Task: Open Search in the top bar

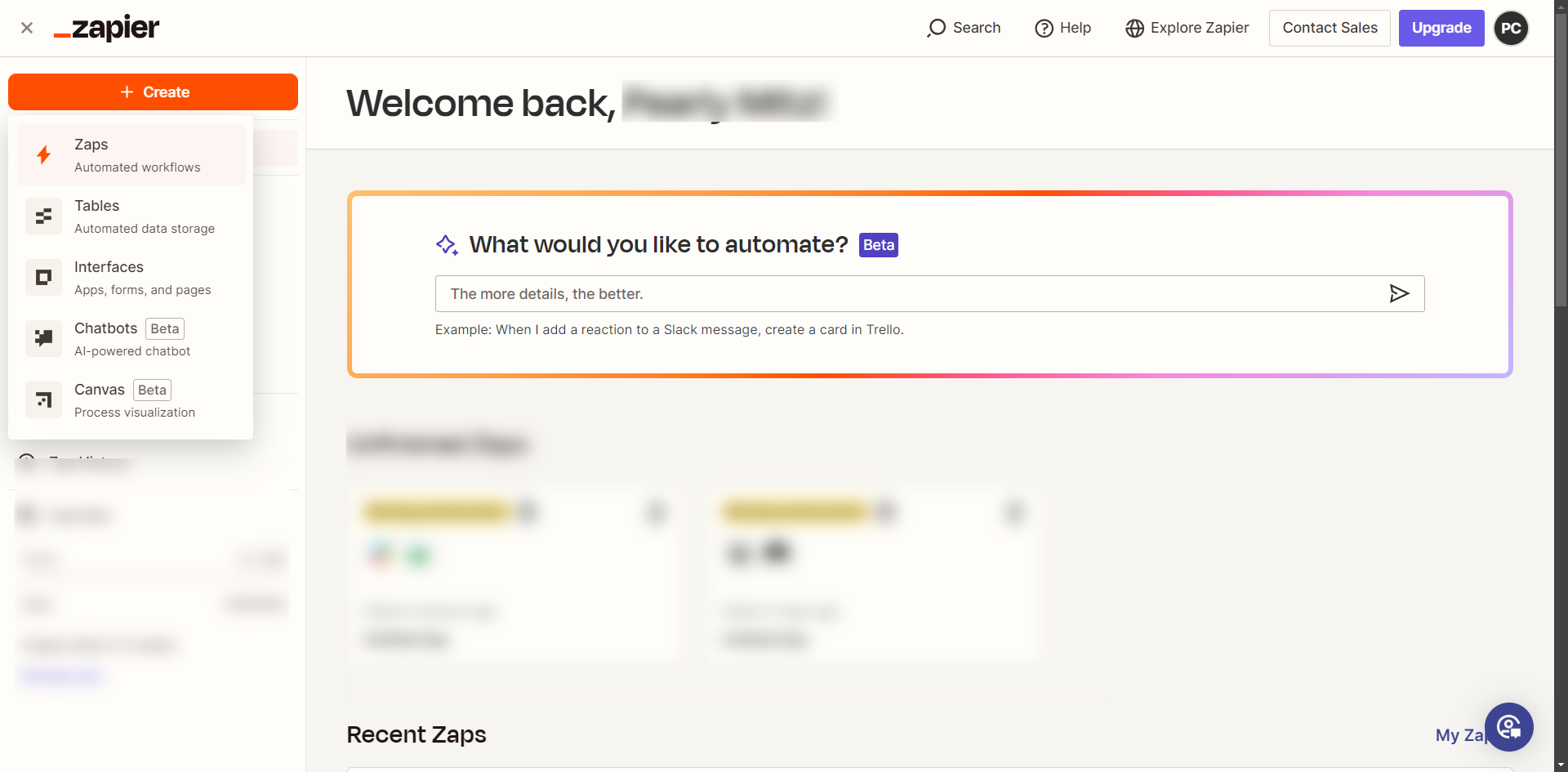Action: click(964, 28)
